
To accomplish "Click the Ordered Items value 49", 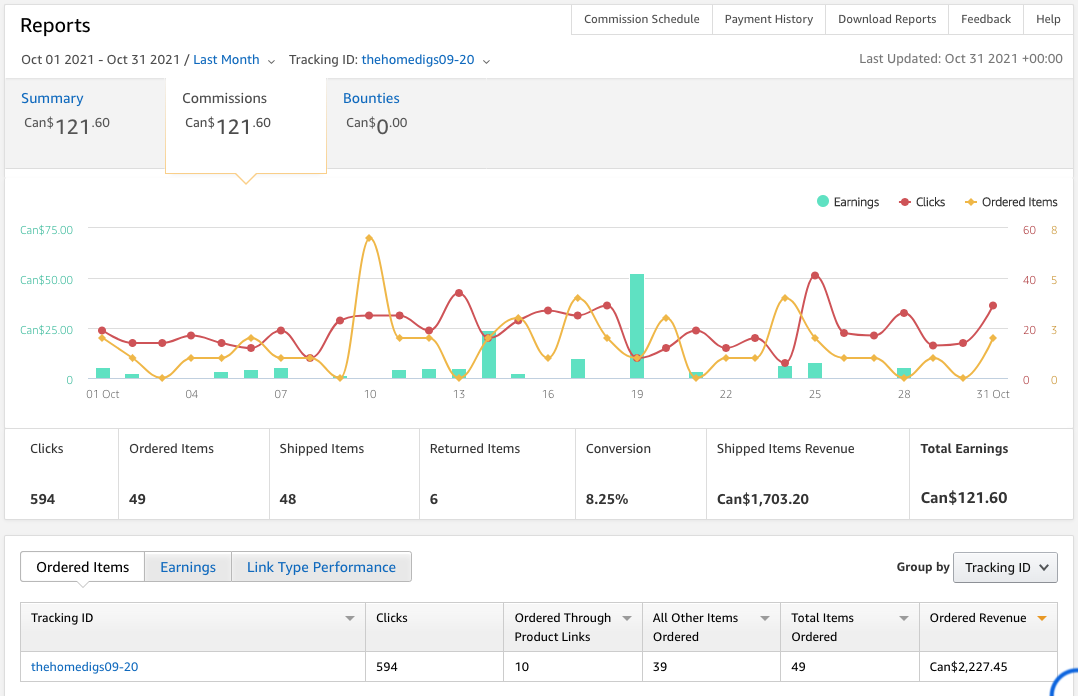I will (x=138, y=499).
